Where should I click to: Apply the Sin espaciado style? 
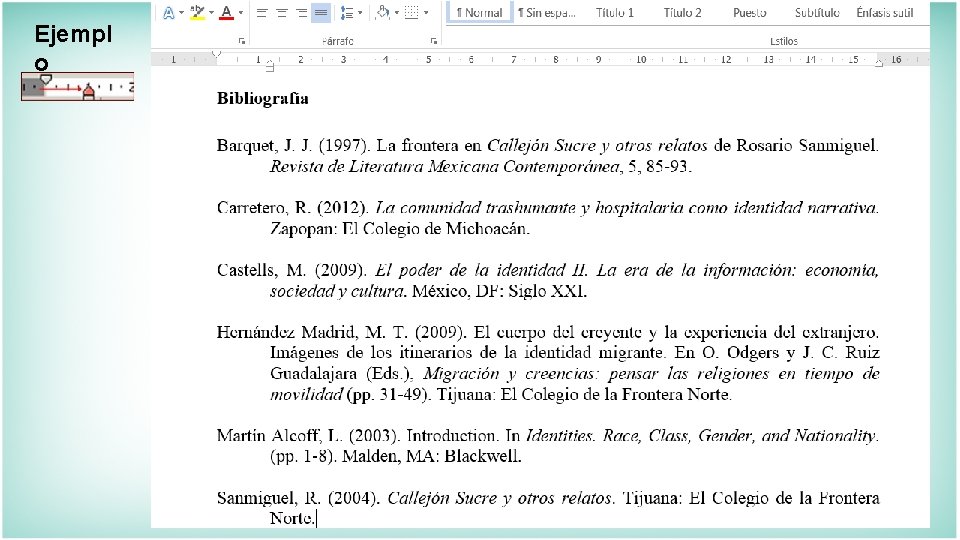pos(547,12)
